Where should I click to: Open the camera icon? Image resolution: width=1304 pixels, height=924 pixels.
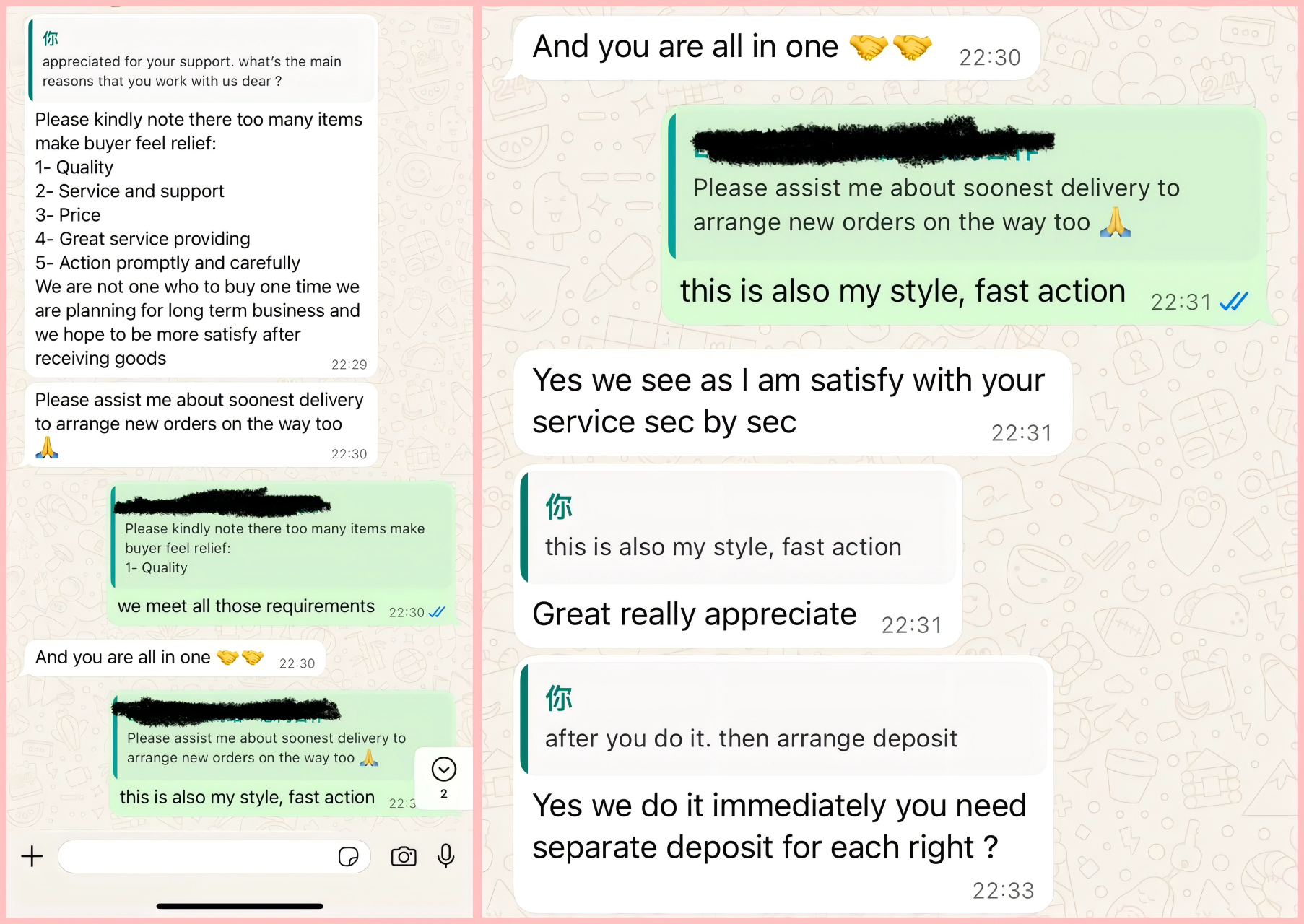click(404, 856)
